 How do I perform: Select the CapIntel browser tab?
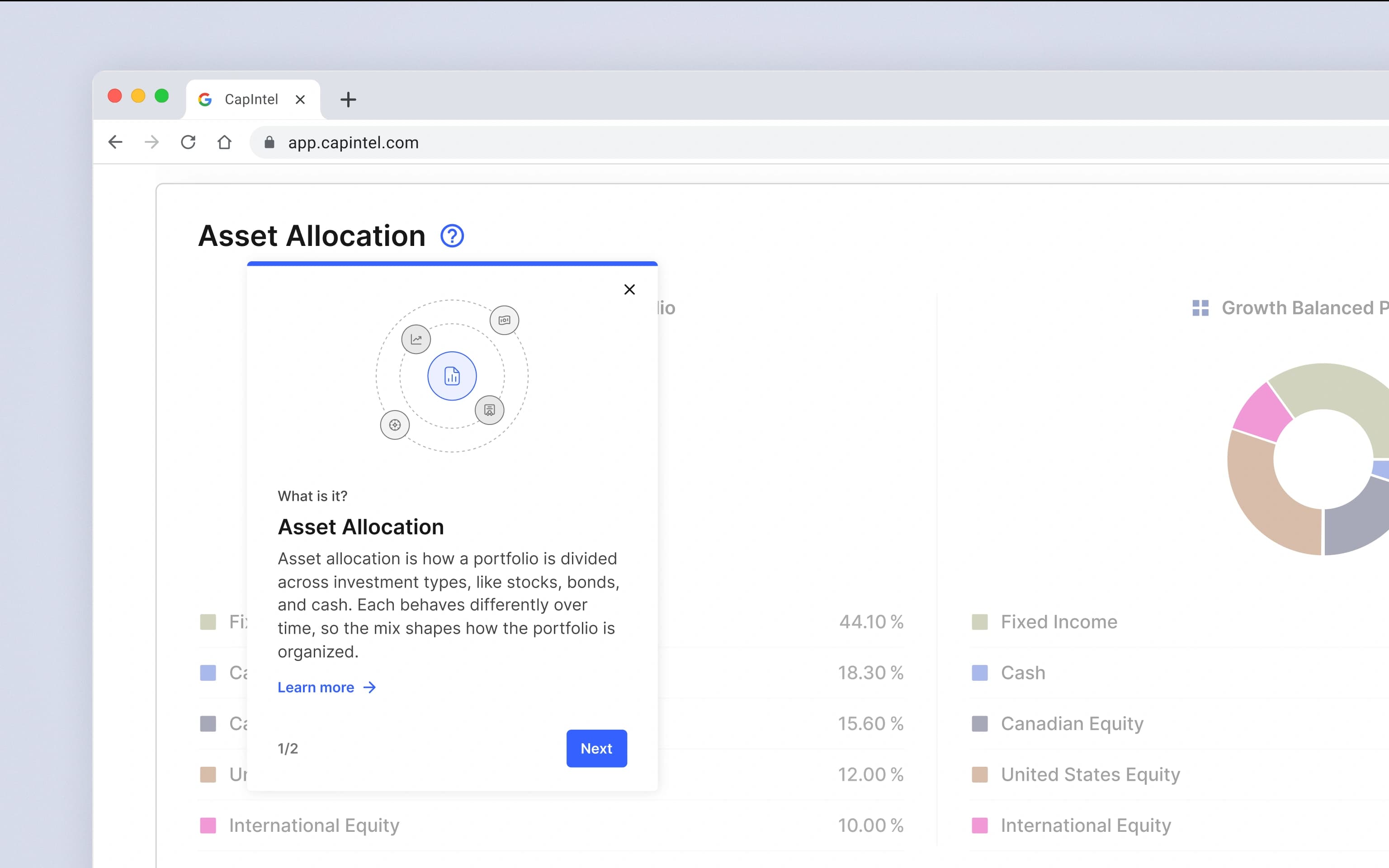click(253, 99)
